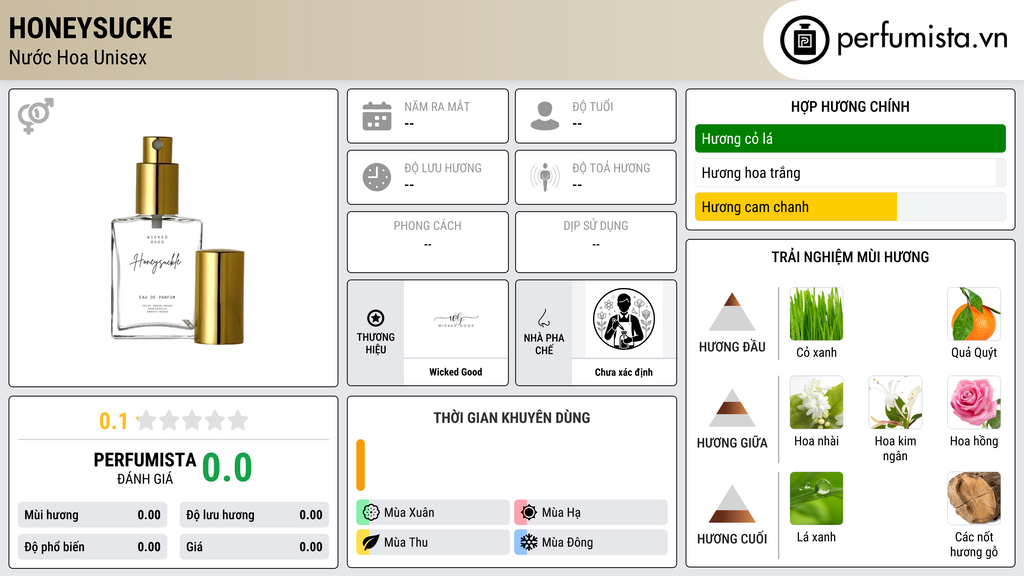The width and height of the screenshot is (1024, 576).
Task: Open the Cỏ xanh note image
Action: (x=816, y=314)
